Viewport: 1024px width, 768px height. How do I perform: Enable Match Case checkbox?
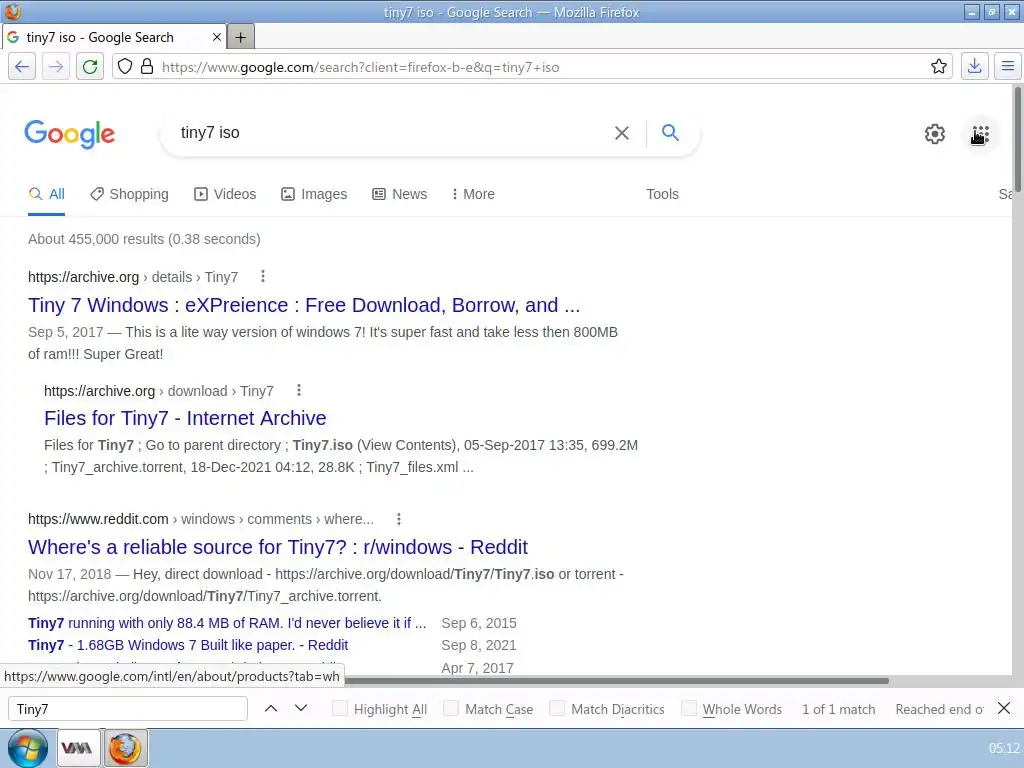point(451,709)
